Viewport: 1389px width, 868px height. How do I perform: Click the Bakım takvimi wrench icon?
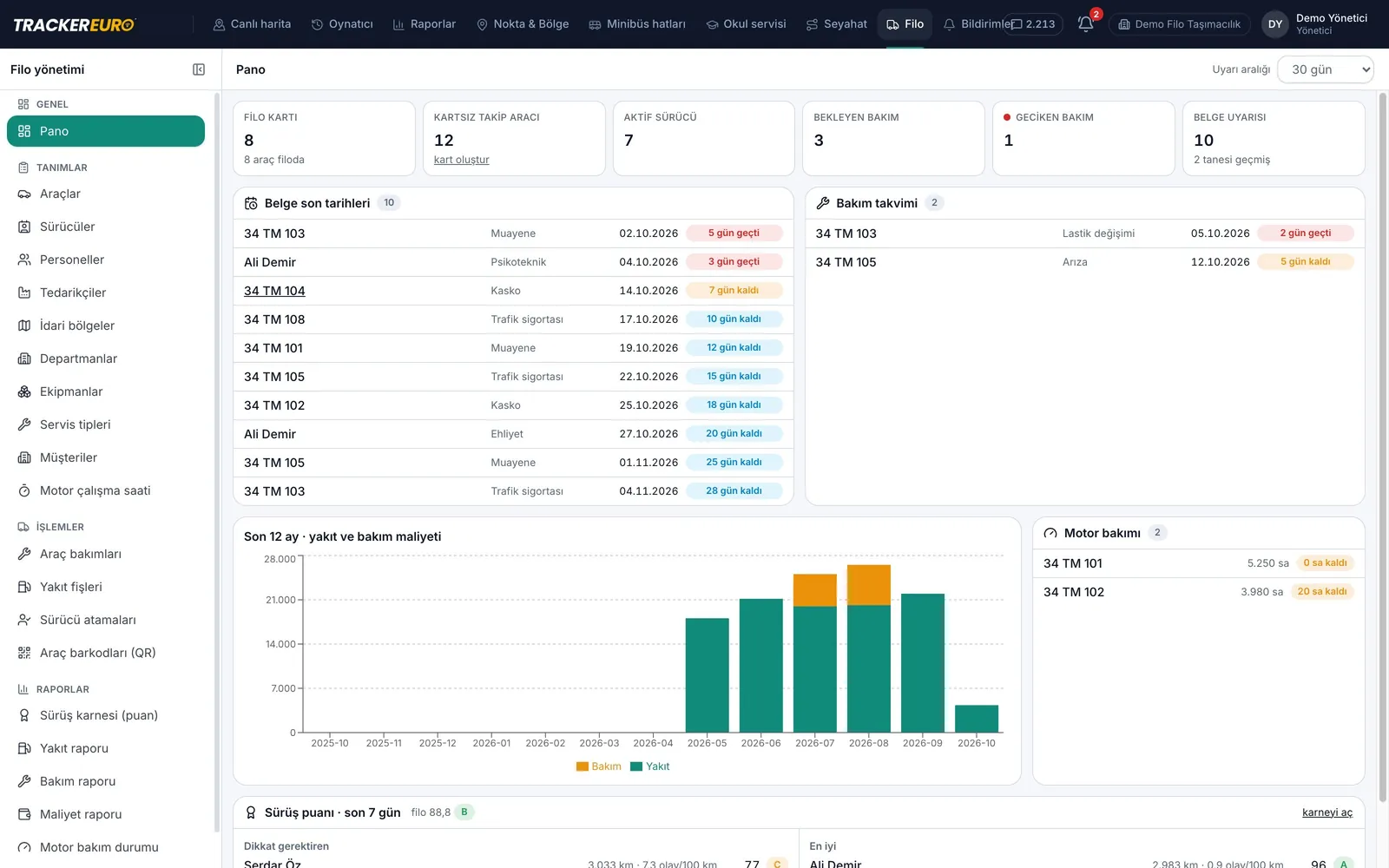pos(823,203)
